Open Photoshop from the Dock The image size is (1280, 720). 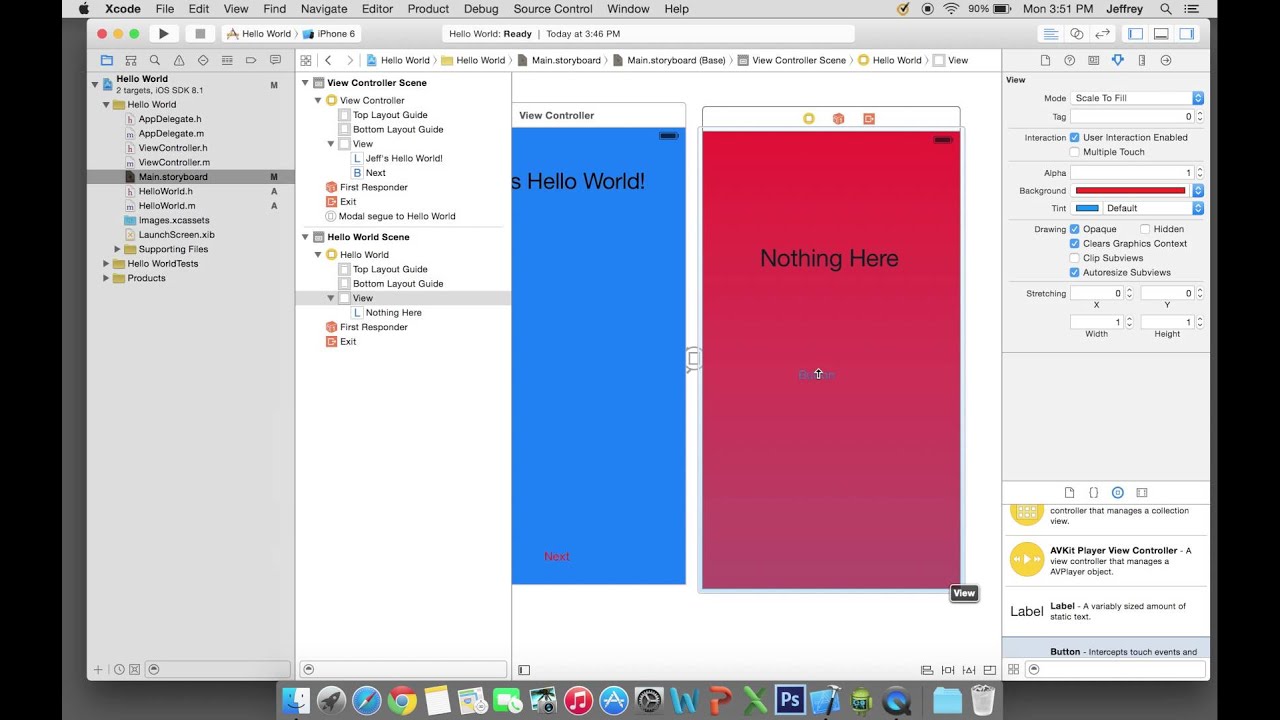point(790,700)
